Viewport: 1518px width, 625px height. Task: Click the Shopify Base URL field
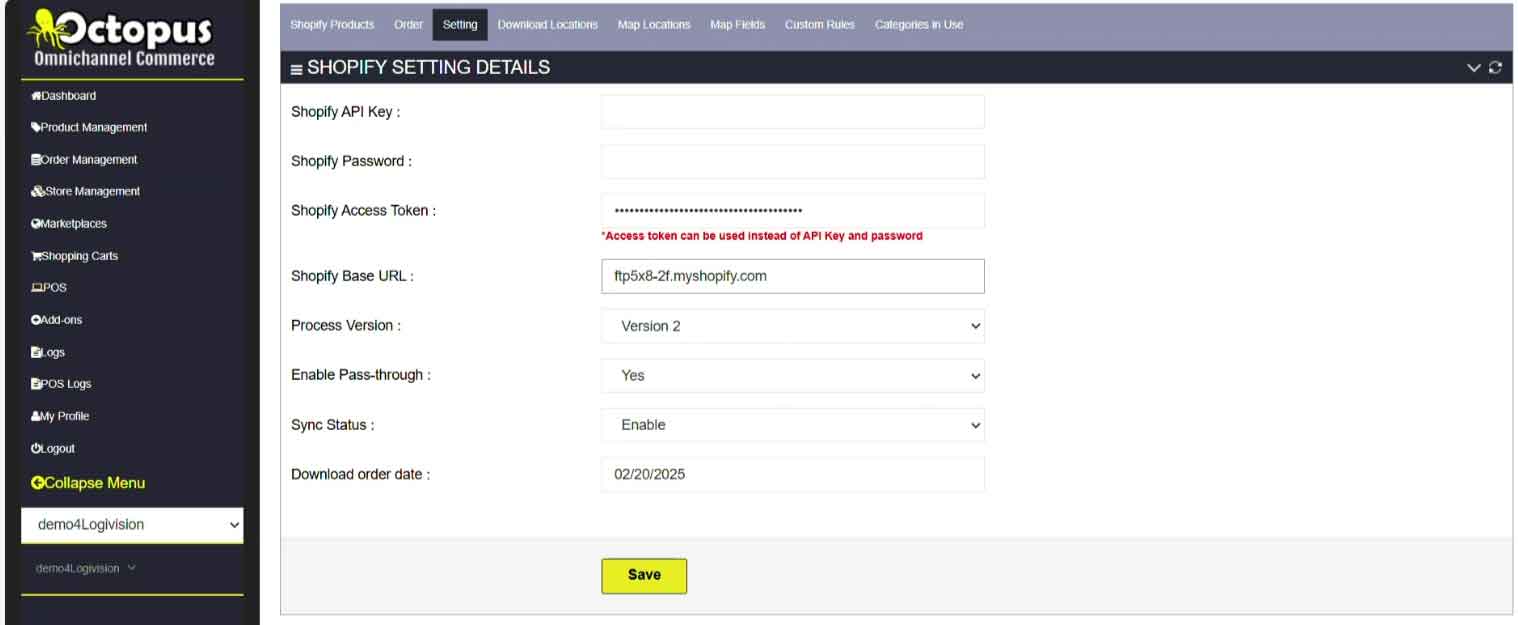(793, 276)
